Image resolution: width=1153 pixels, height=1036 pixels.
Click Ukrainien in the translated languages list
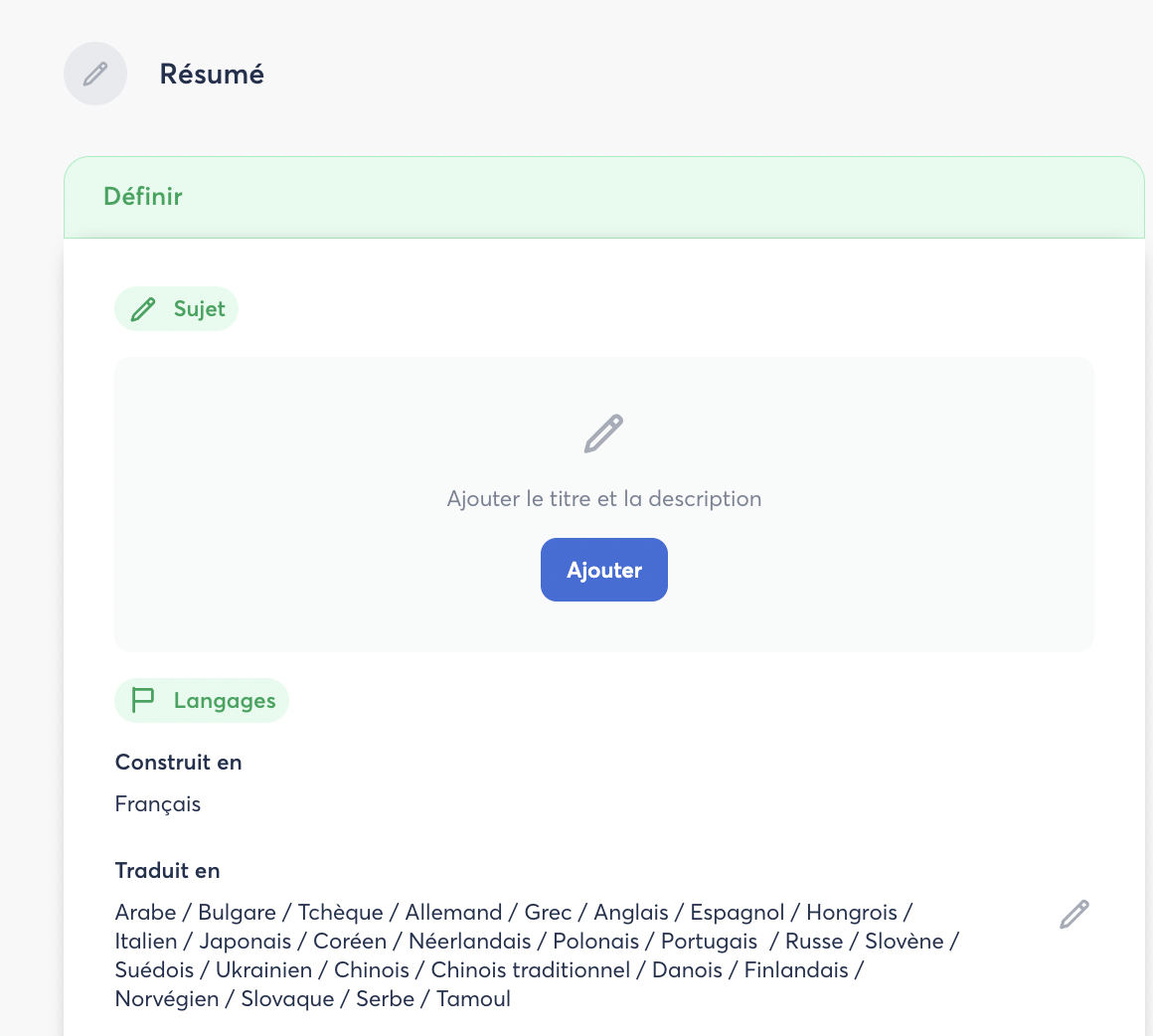tap(263, 970)
